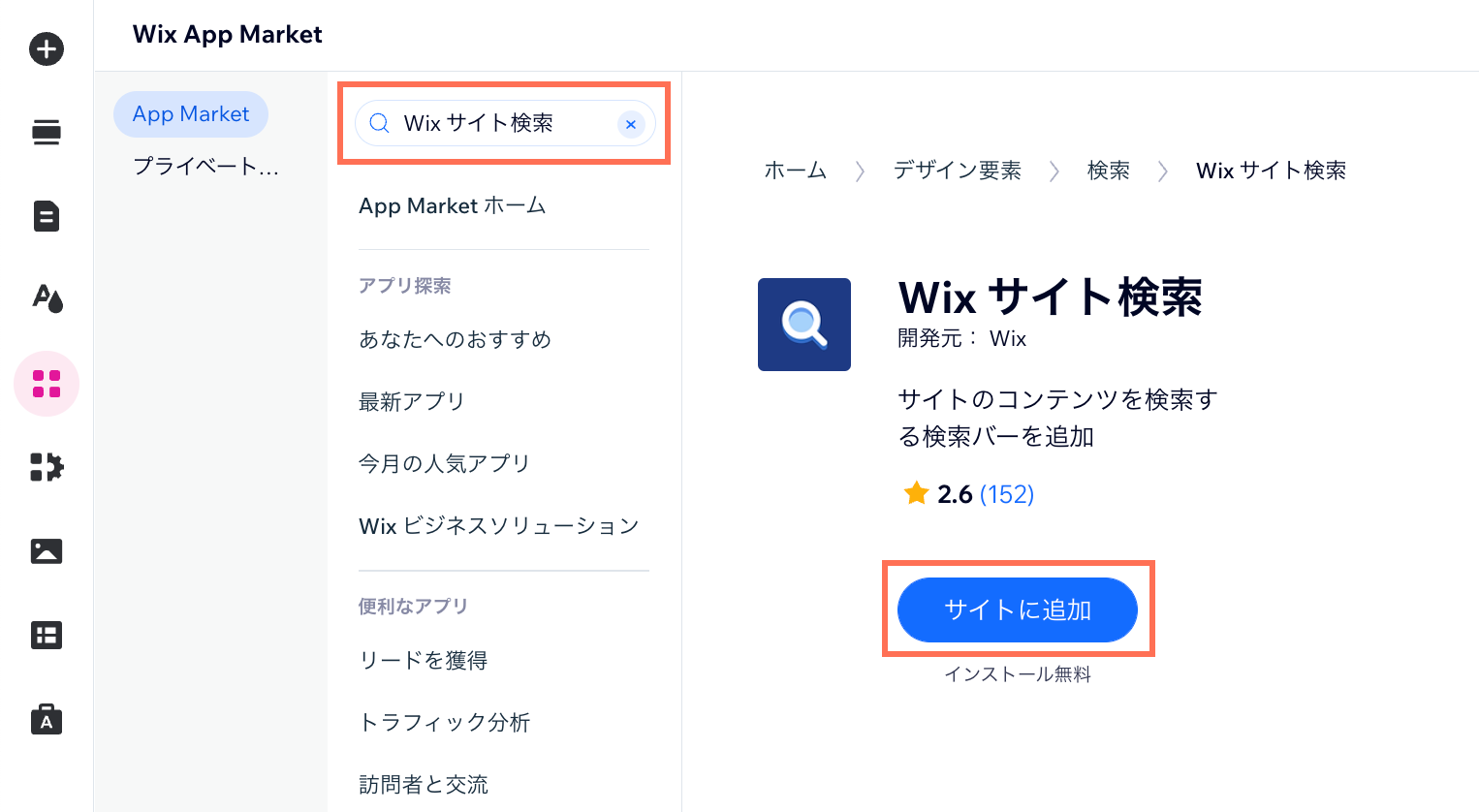This screenshot has width=1479, height=812.
Task: Open the Pages document icon in sidebar
Action: pyautogui.click(x=47, y=216)
